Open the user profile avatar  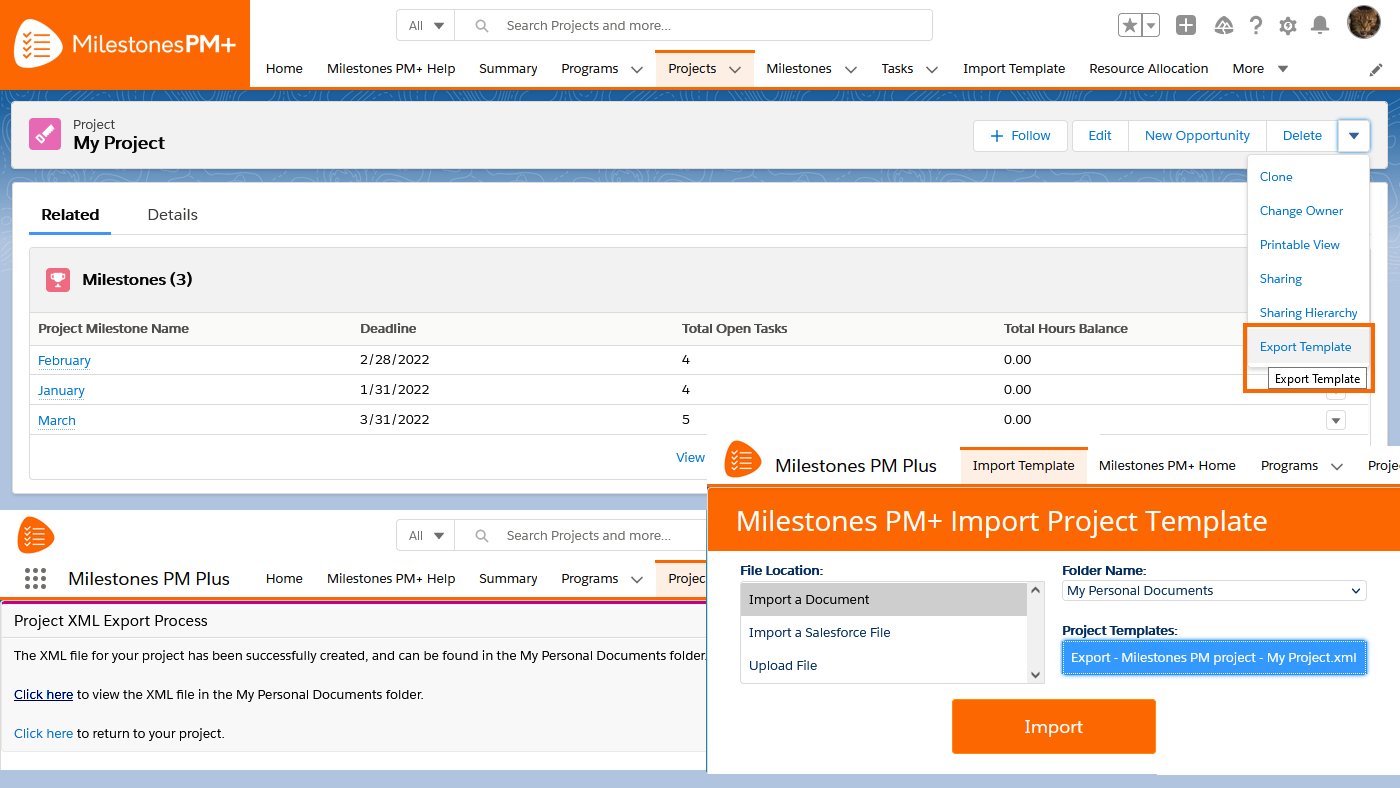tap(1363, 22)
